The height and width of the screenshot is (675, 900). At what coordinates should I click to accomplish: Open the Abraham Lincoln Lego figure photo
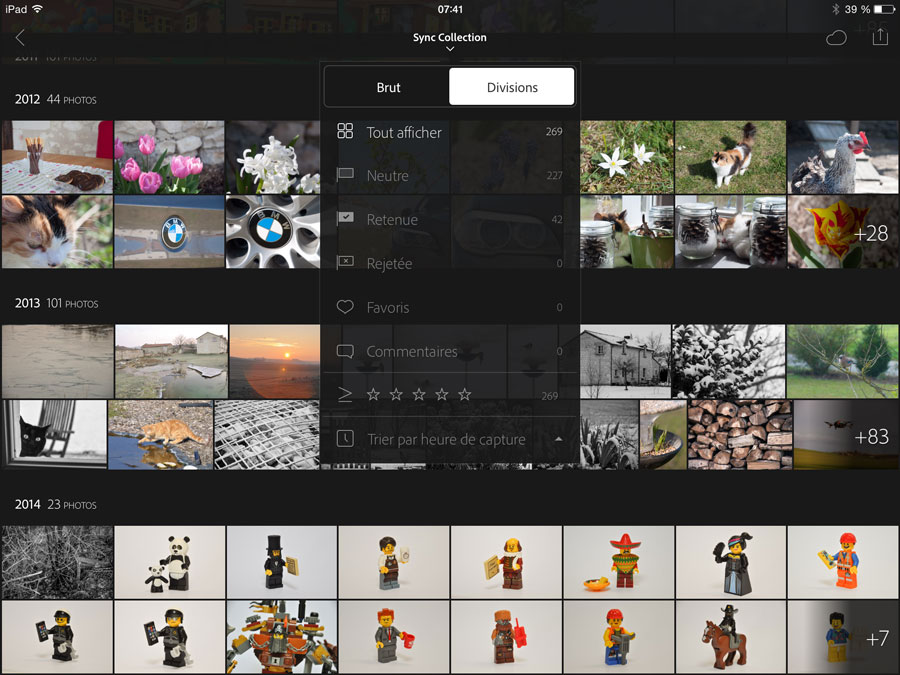pos(281,562)
